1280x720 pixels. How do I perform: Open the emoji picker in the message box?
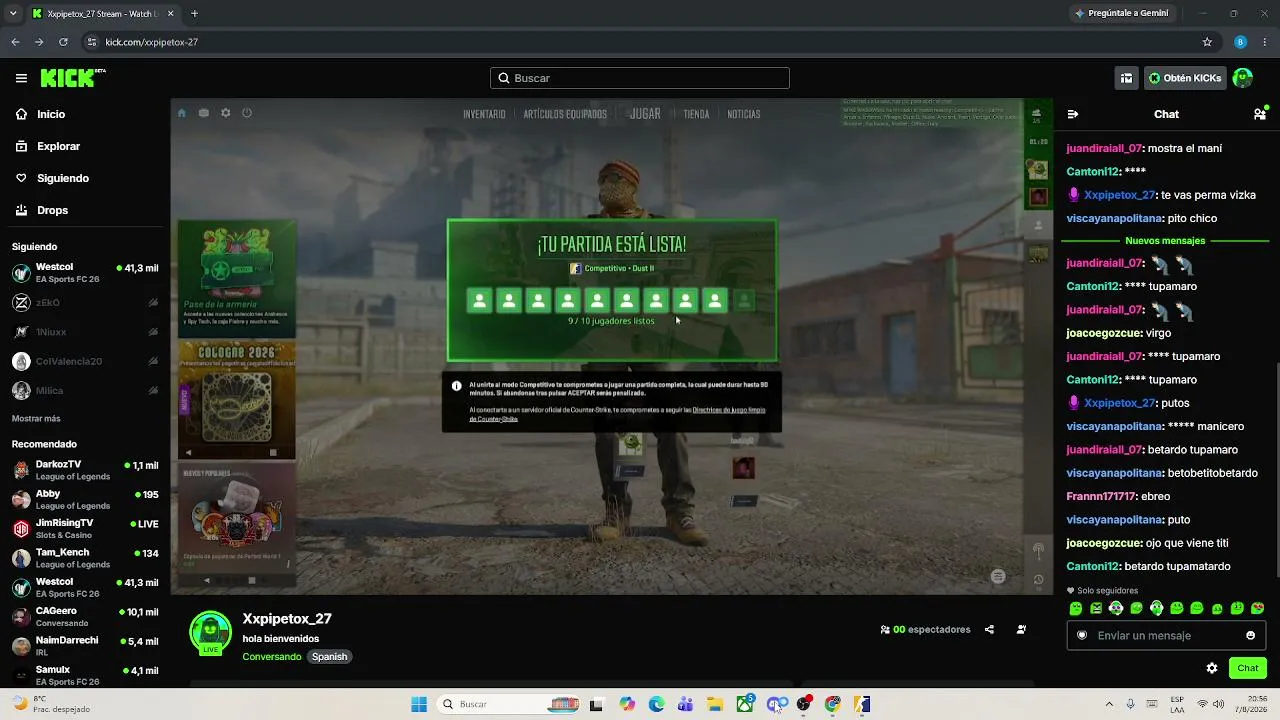point(1250,635)
